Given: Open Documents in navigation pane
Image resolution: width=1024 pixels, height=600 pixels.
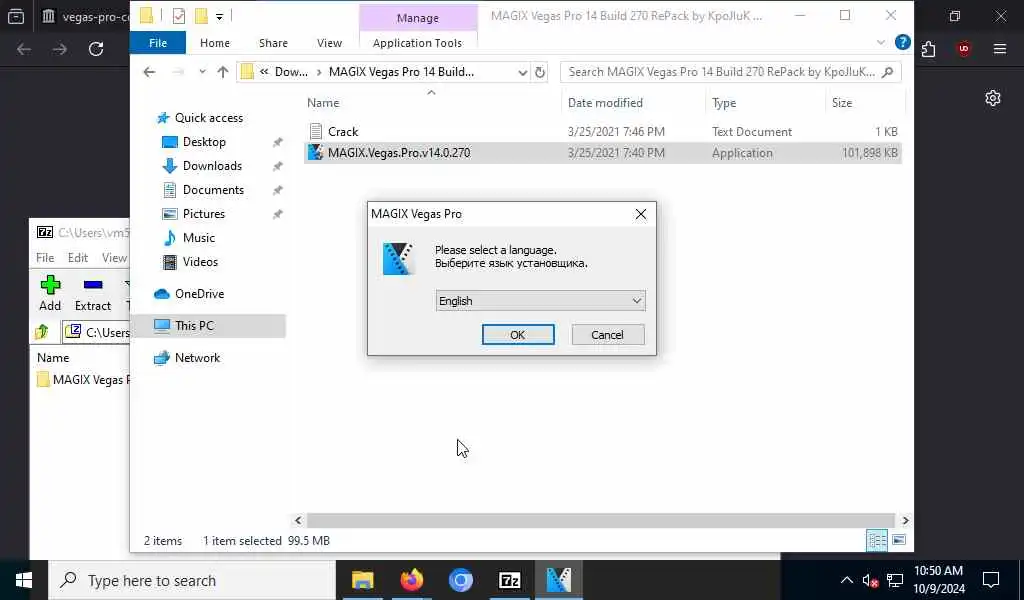Looking at the screenshot, I should (x=213, y=190).
